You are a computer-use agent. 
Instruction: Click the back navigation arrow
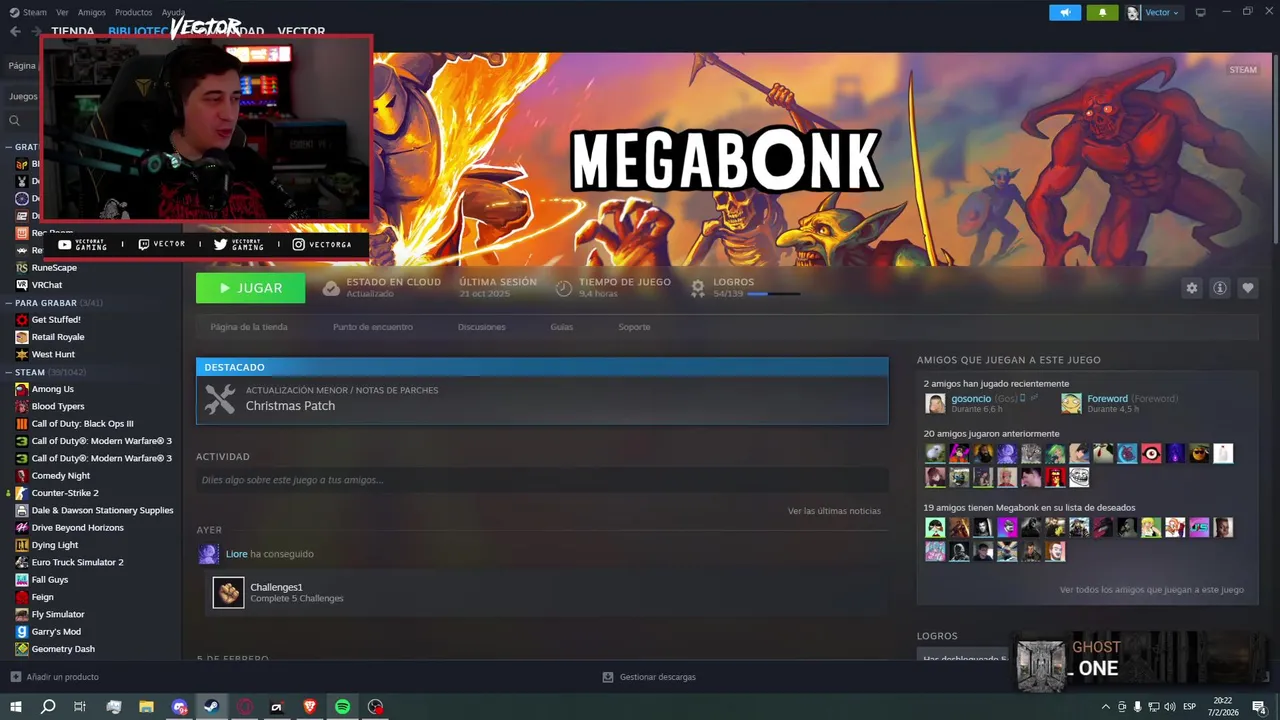[15, 31]
